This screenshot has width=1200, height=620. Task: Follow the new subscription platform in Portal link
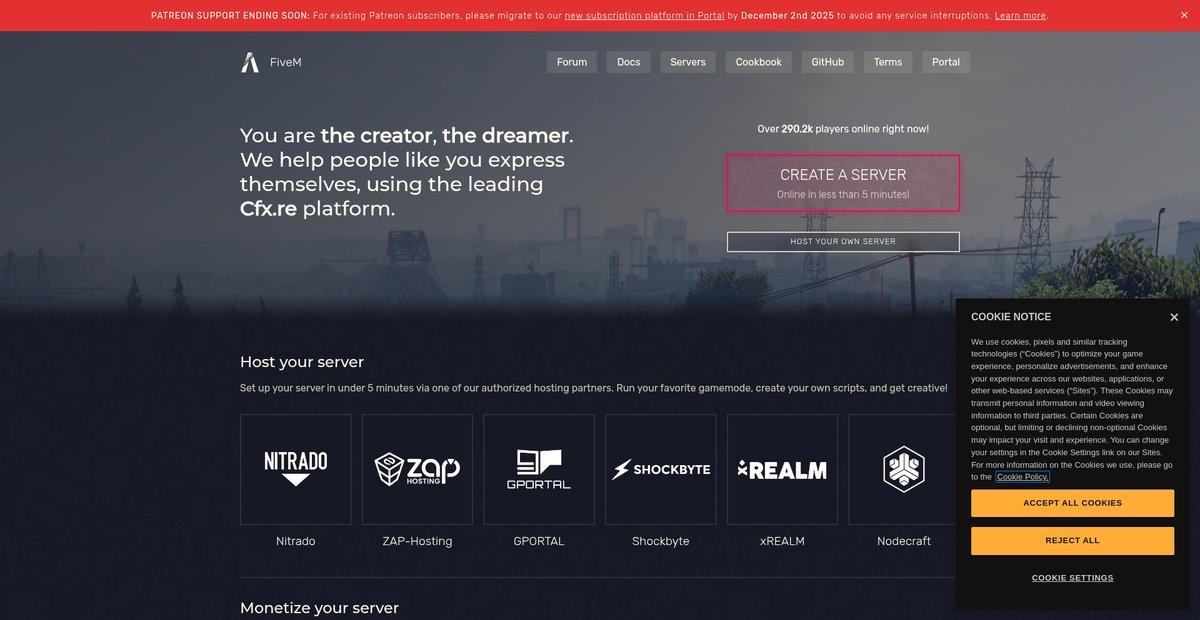click(644, 16)
